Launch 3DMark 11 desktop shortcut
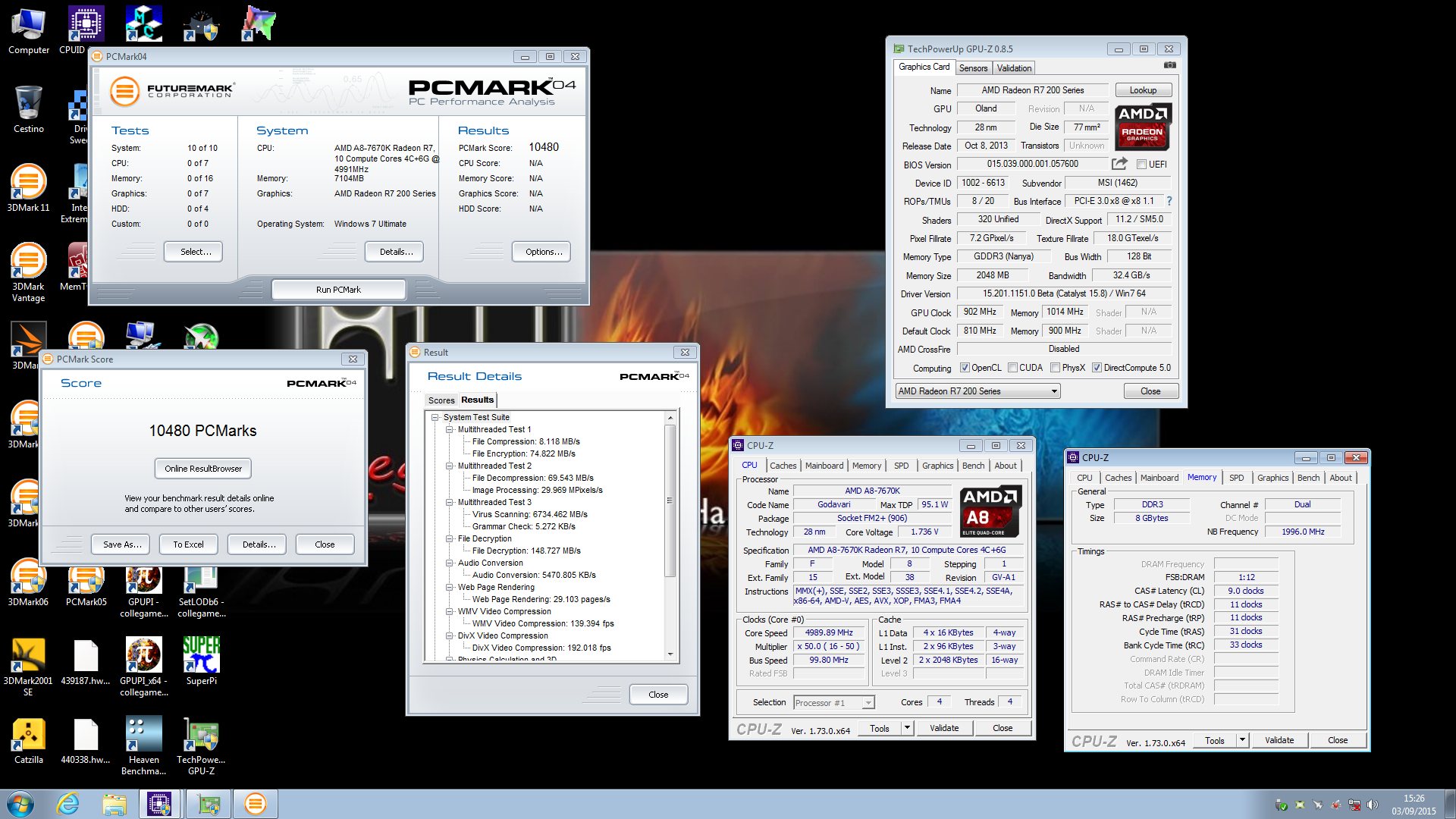This screenshot has height=819, width=1456. click(29, 189)
